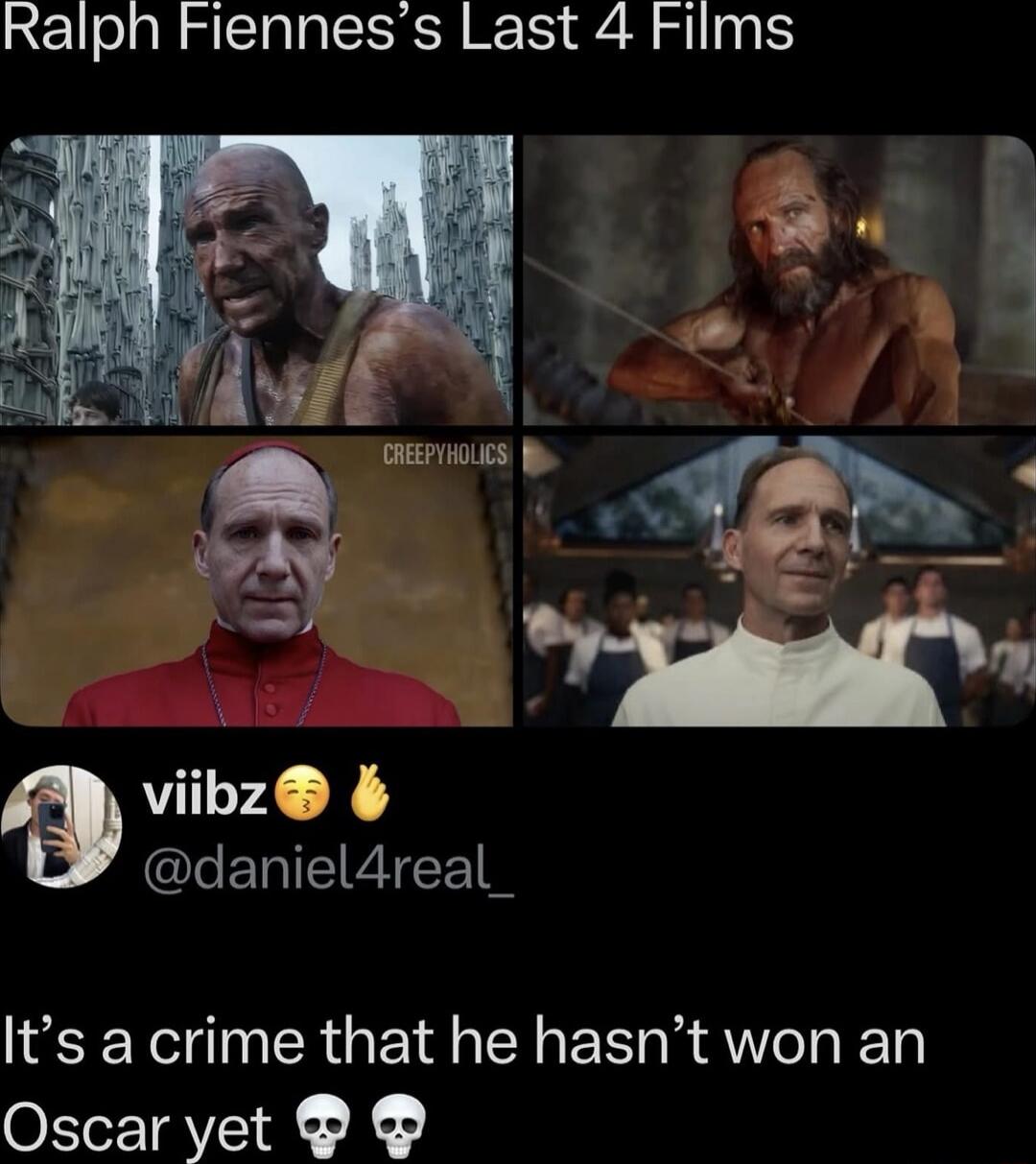The height and width of the screenshot is (1164, 1036).
Task: Open the white chef jacket film still
Action: (x=779, y=581)
